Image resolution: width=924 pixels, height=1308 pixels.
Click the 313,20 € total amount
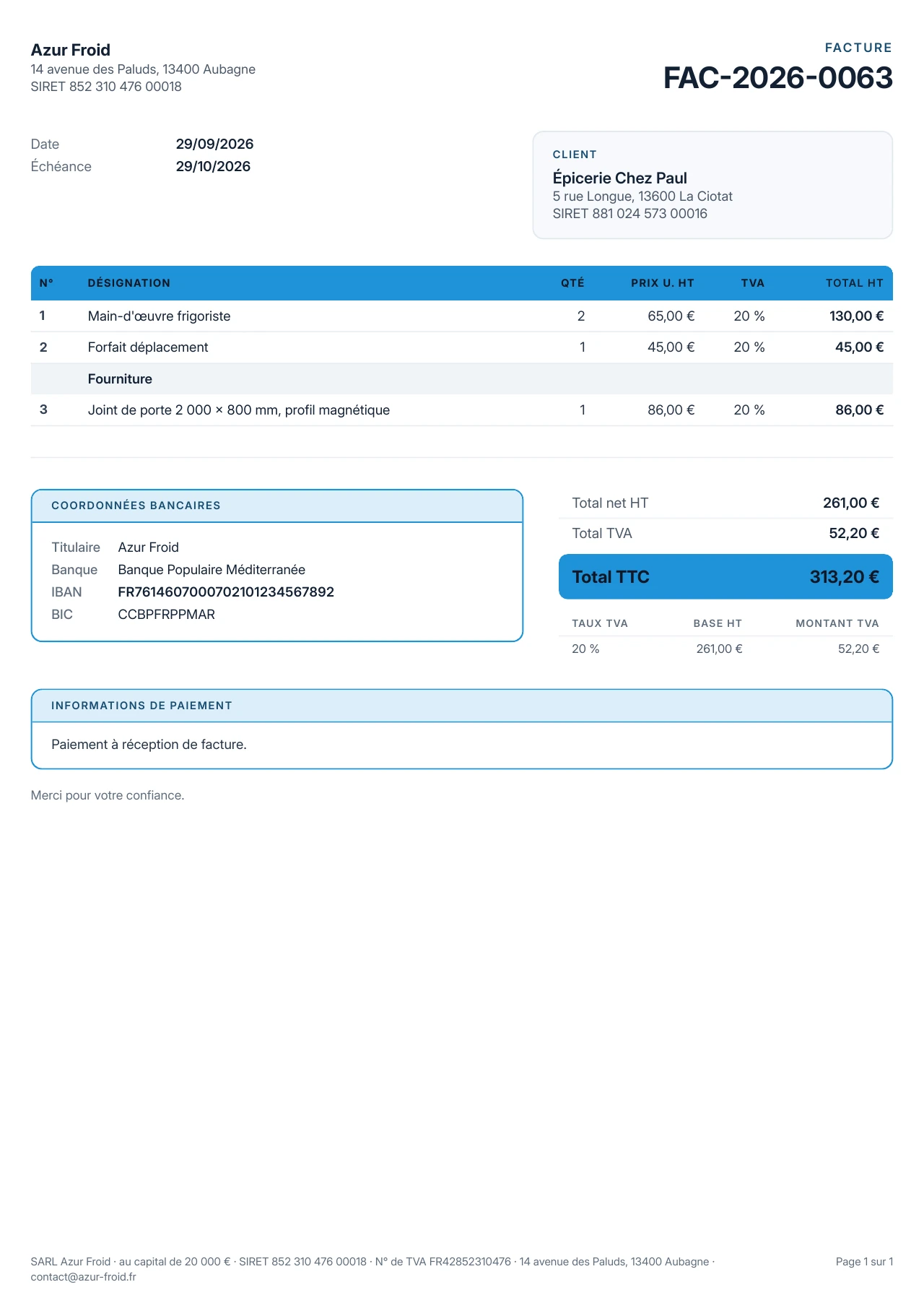(x=845, y=577)
